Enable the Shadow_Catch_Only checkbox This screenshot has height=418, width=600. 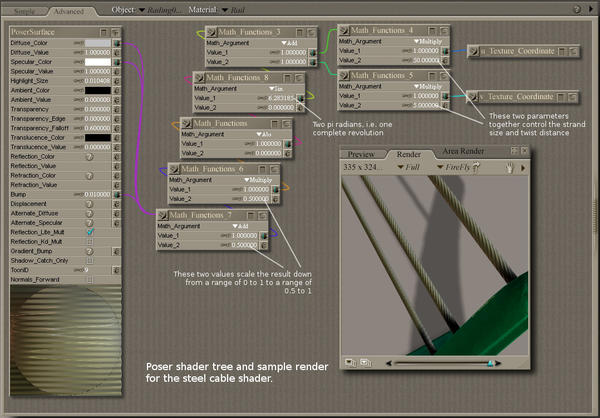(x=90, y=261)
